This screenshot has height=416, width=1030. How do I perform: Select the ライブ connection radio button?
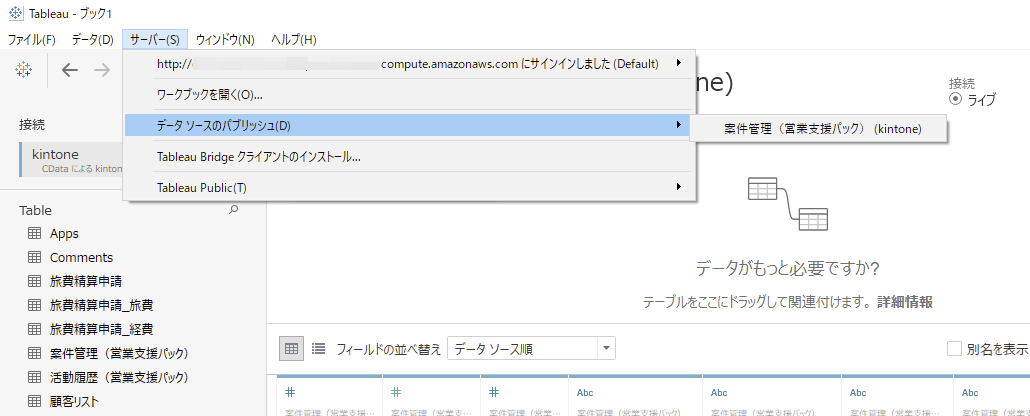956,99
